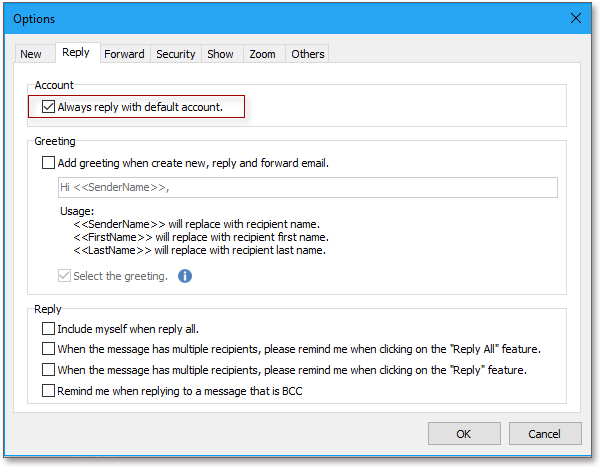The image size is (601, 468).
Task: Close the Options dialog with the X
Action: click(576, 18)
